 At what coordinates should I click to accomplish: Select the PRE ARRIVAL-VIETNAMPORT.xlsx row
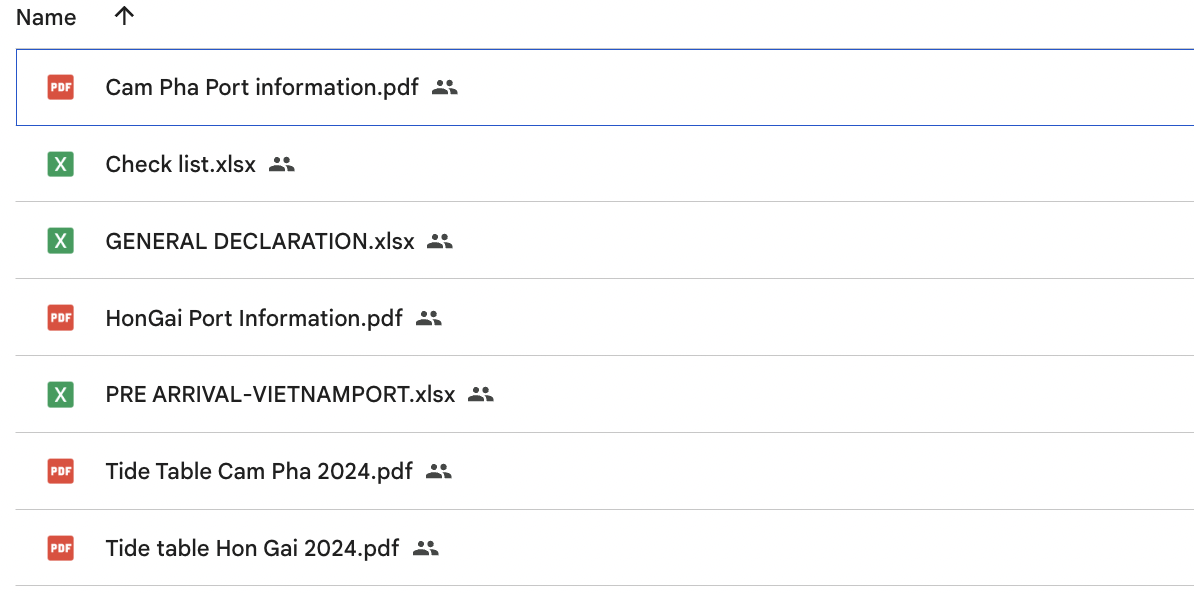click(800, 395)
